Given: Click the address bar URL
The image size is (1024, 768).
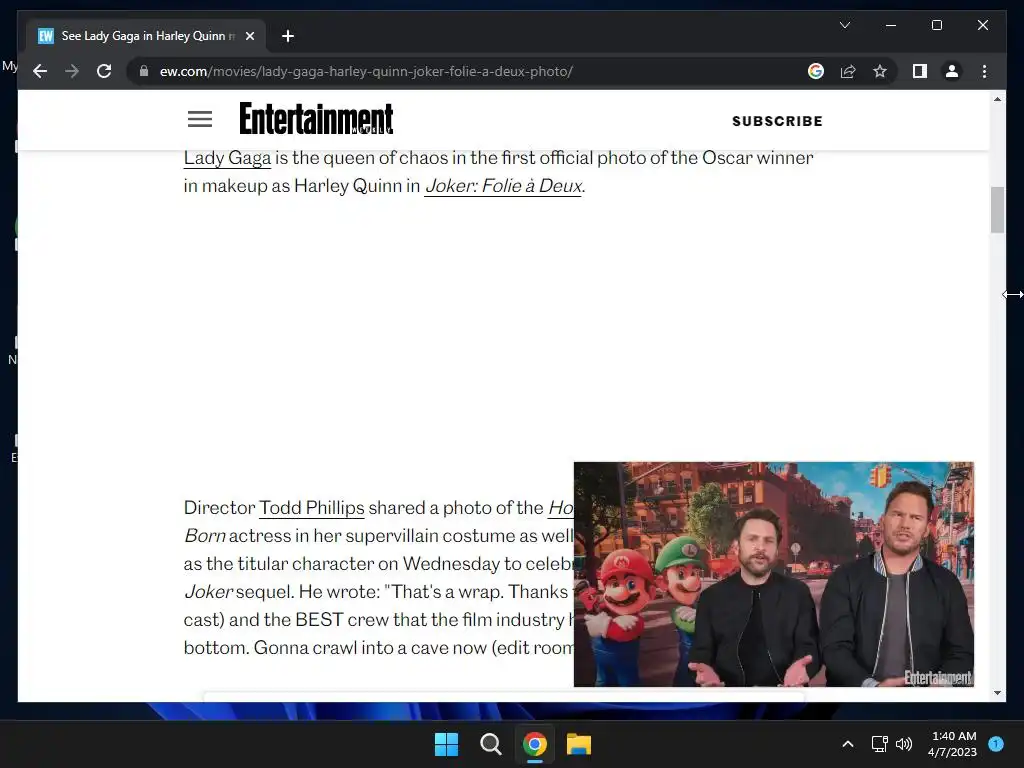Looking at the screenshot, I should coord(366,71).
